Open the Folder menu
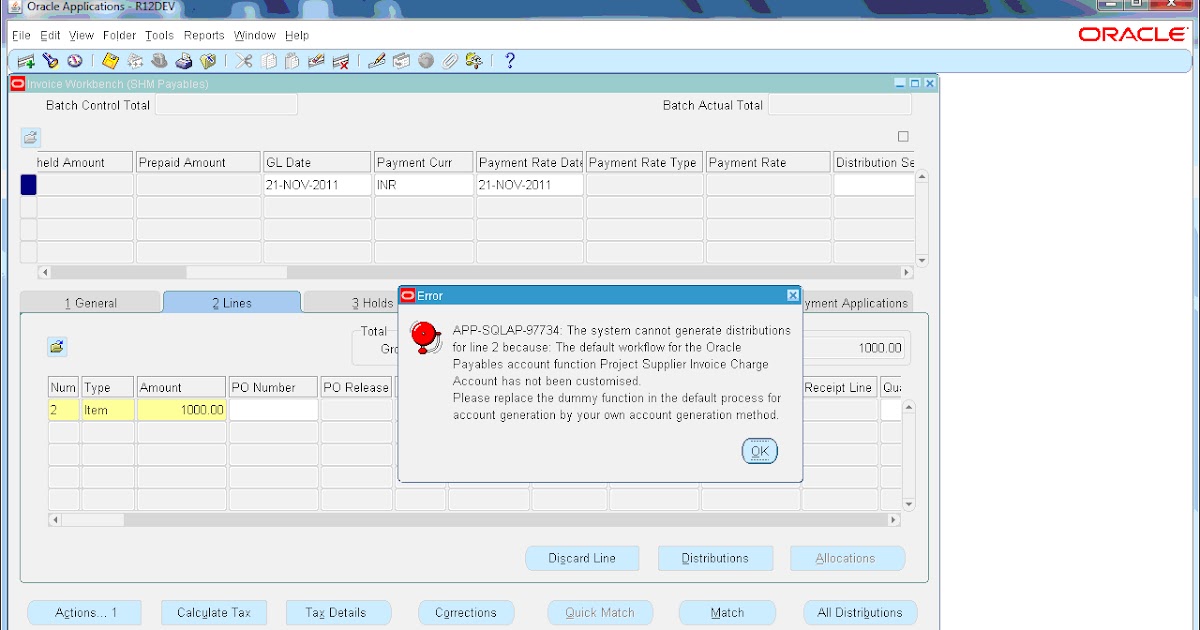The height and width of the screenshot is (630, 1200). click(x=120, y=35)
